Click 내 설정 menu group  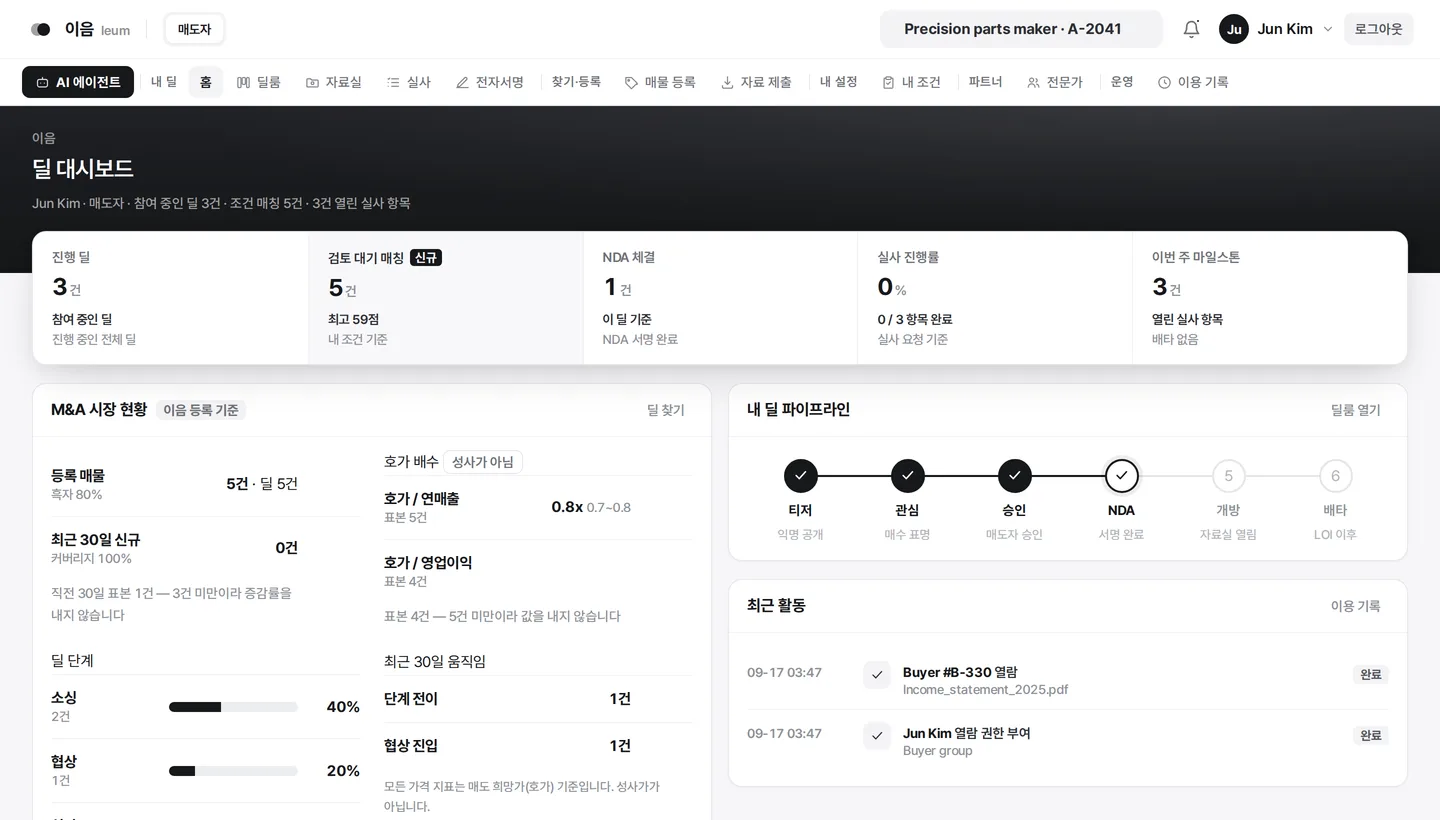[839, 82]
